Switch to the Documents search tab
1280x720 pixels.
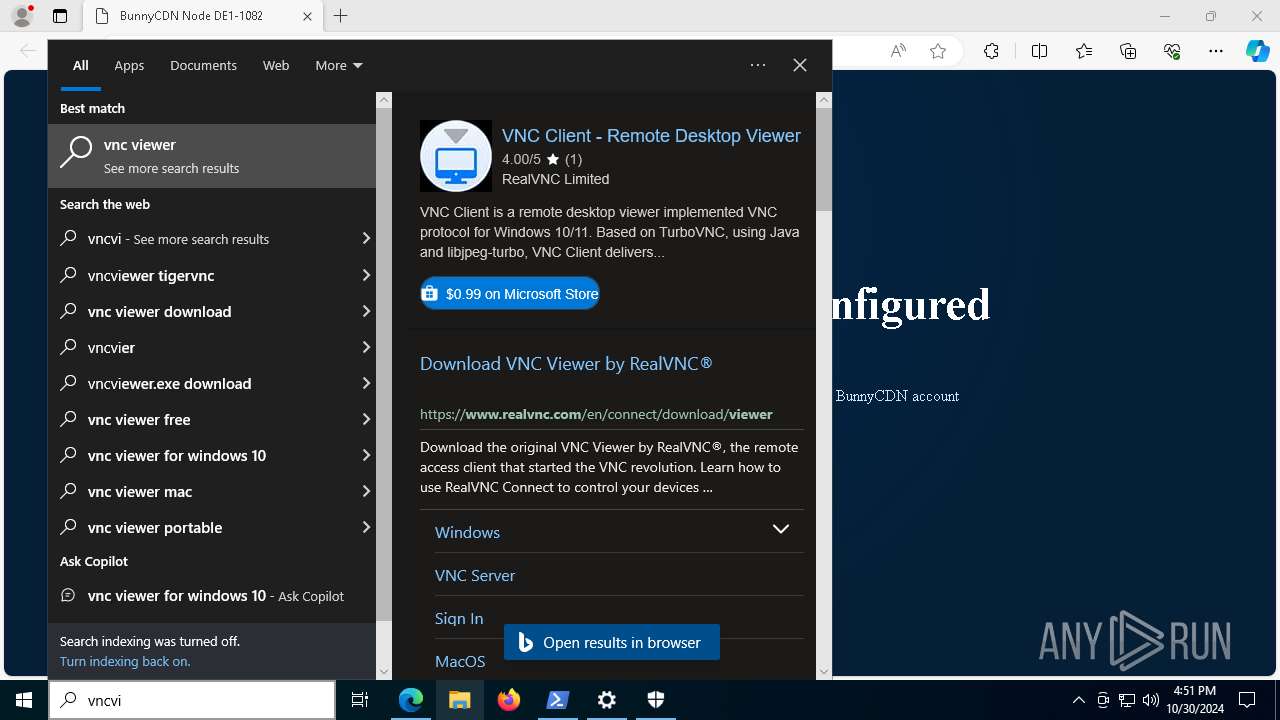tap(203, 65)
